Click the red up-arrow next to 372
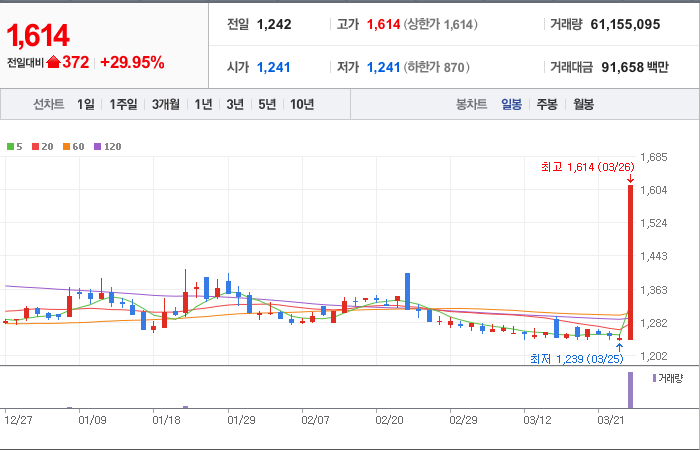The height and width of the screenshot is (450, 700). pyautogui.click(x=53, y=62)
